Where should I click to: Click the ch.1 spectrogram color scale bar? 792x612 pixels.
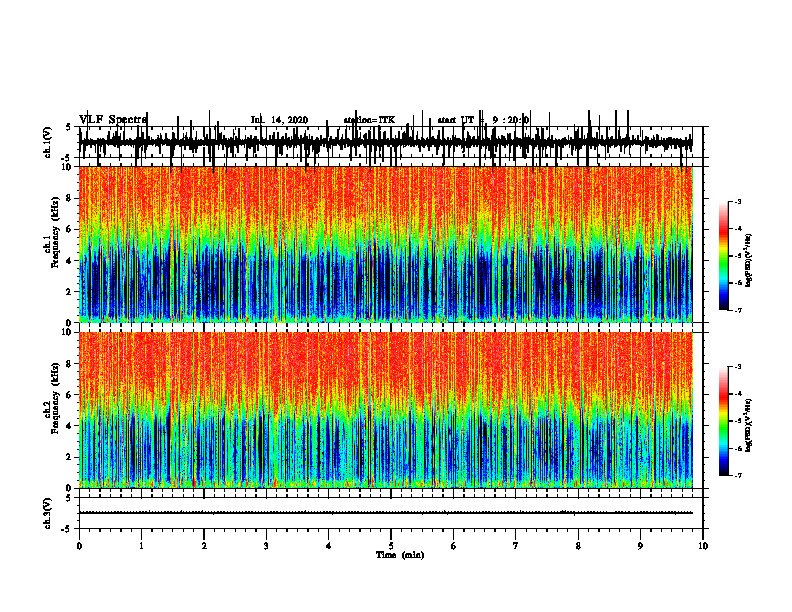pyautogui.click(x=724, y=256)
